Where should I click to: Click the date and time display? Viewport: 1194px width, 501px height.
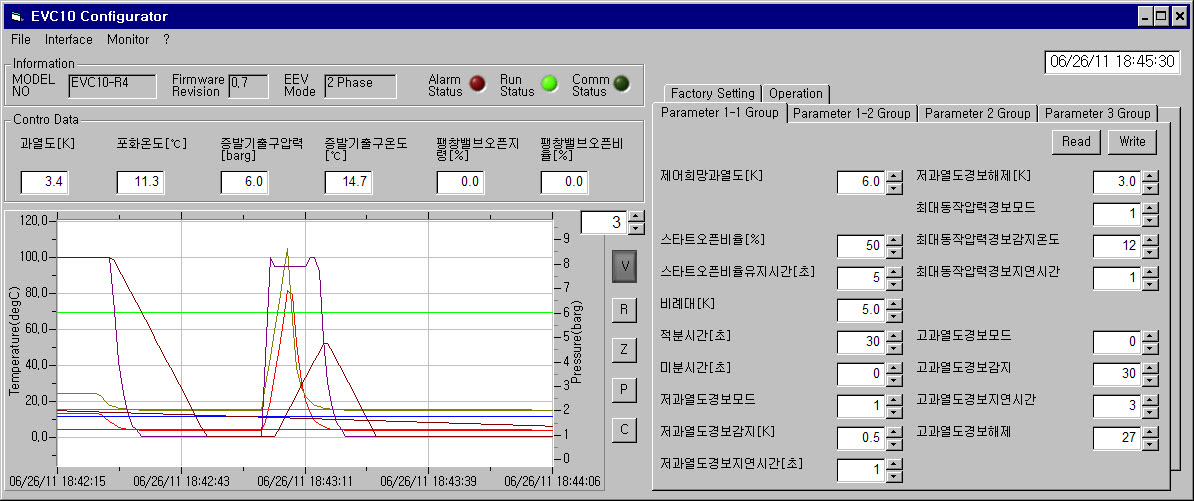point(1112,62)
